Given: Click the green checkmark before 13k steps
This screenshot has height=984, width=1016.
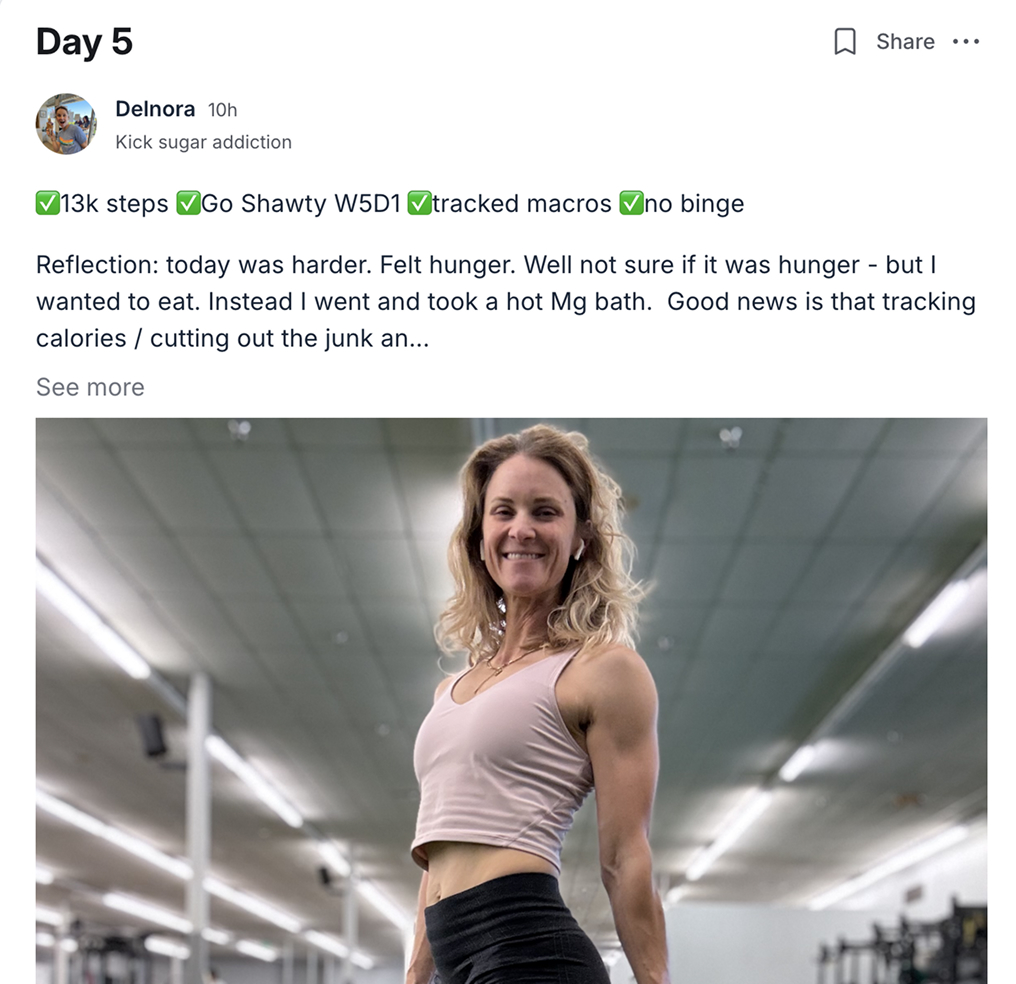Looking at the screenshot, I should tap(47, 203).
